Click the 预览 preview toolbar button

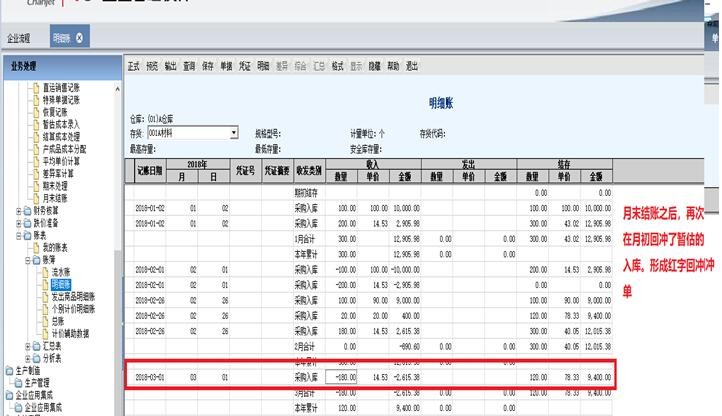152,65
